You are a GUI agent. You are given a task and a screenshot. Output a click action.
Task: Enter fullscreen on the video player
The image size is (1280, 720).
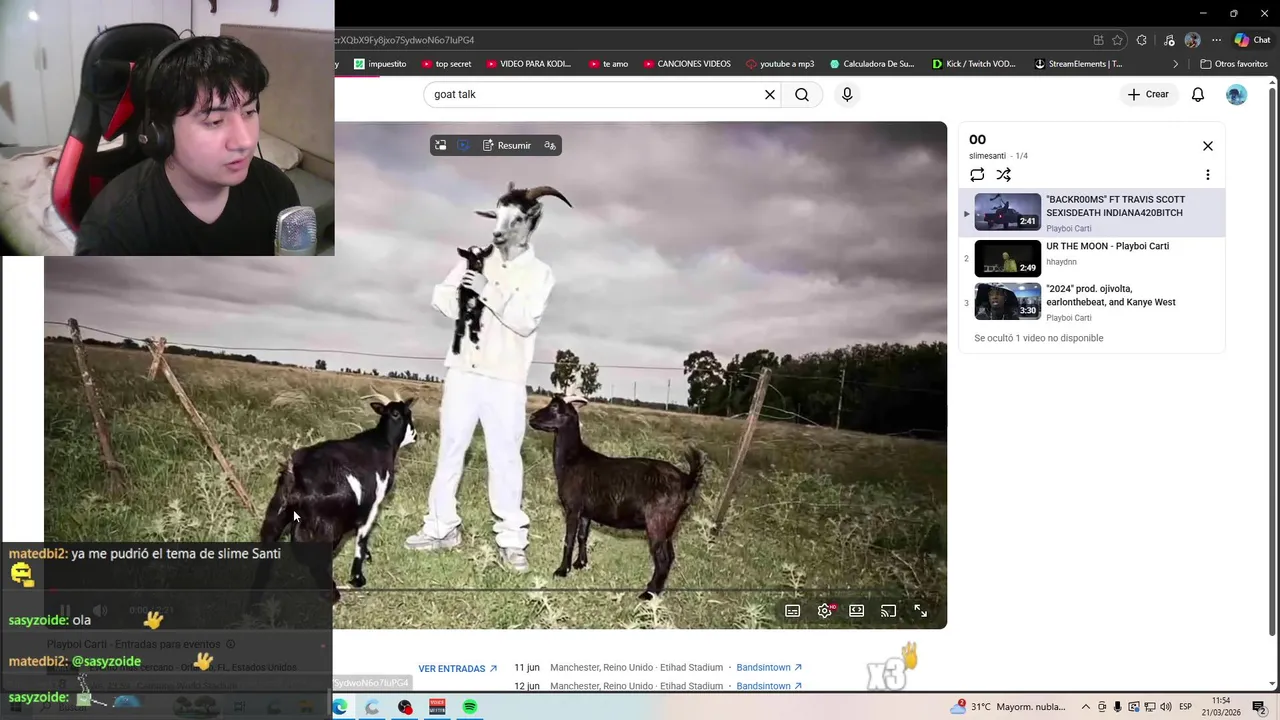click(920, 611)
